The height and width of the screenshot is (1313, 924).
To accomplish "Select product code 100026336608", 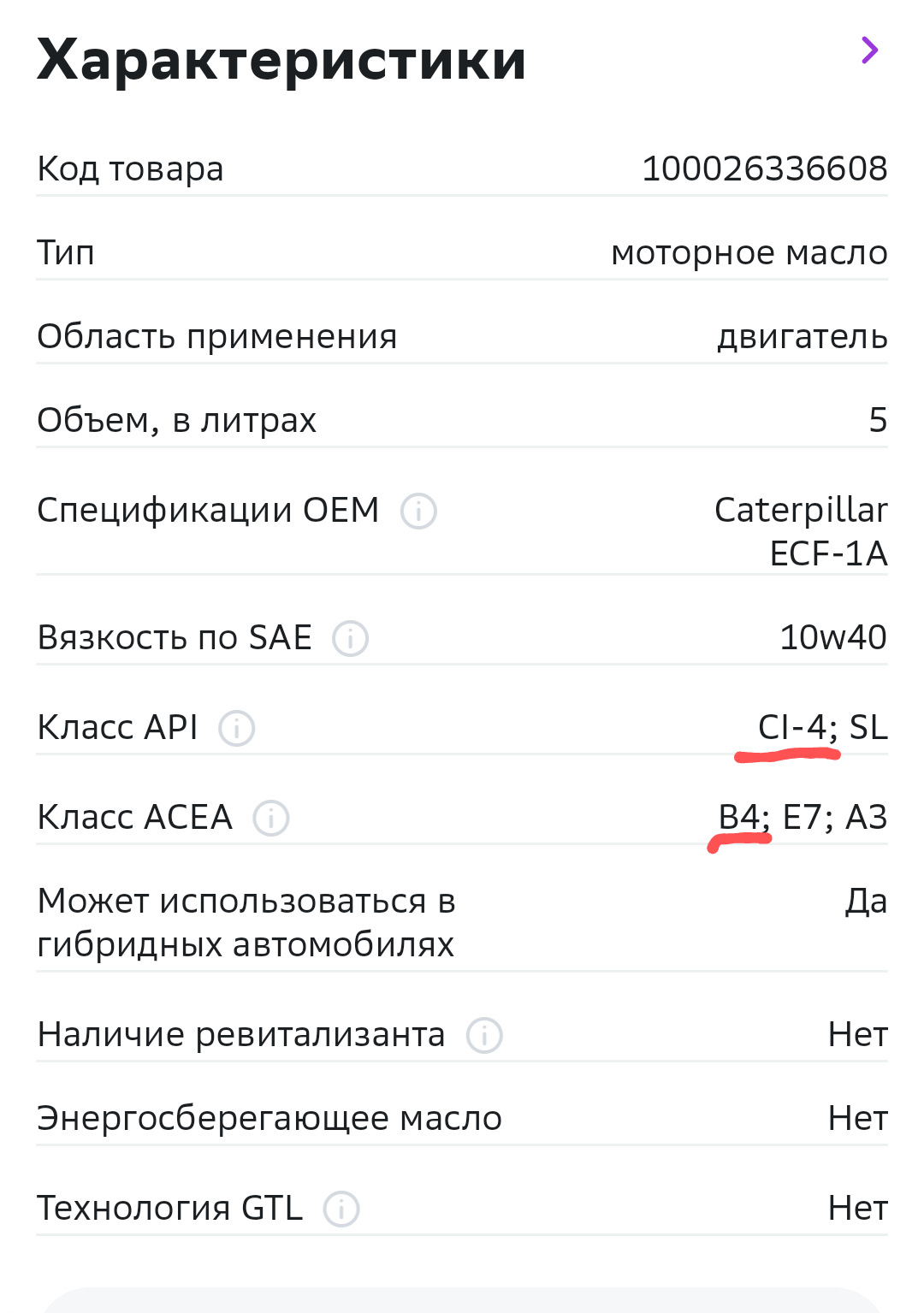I will [764, 169].
